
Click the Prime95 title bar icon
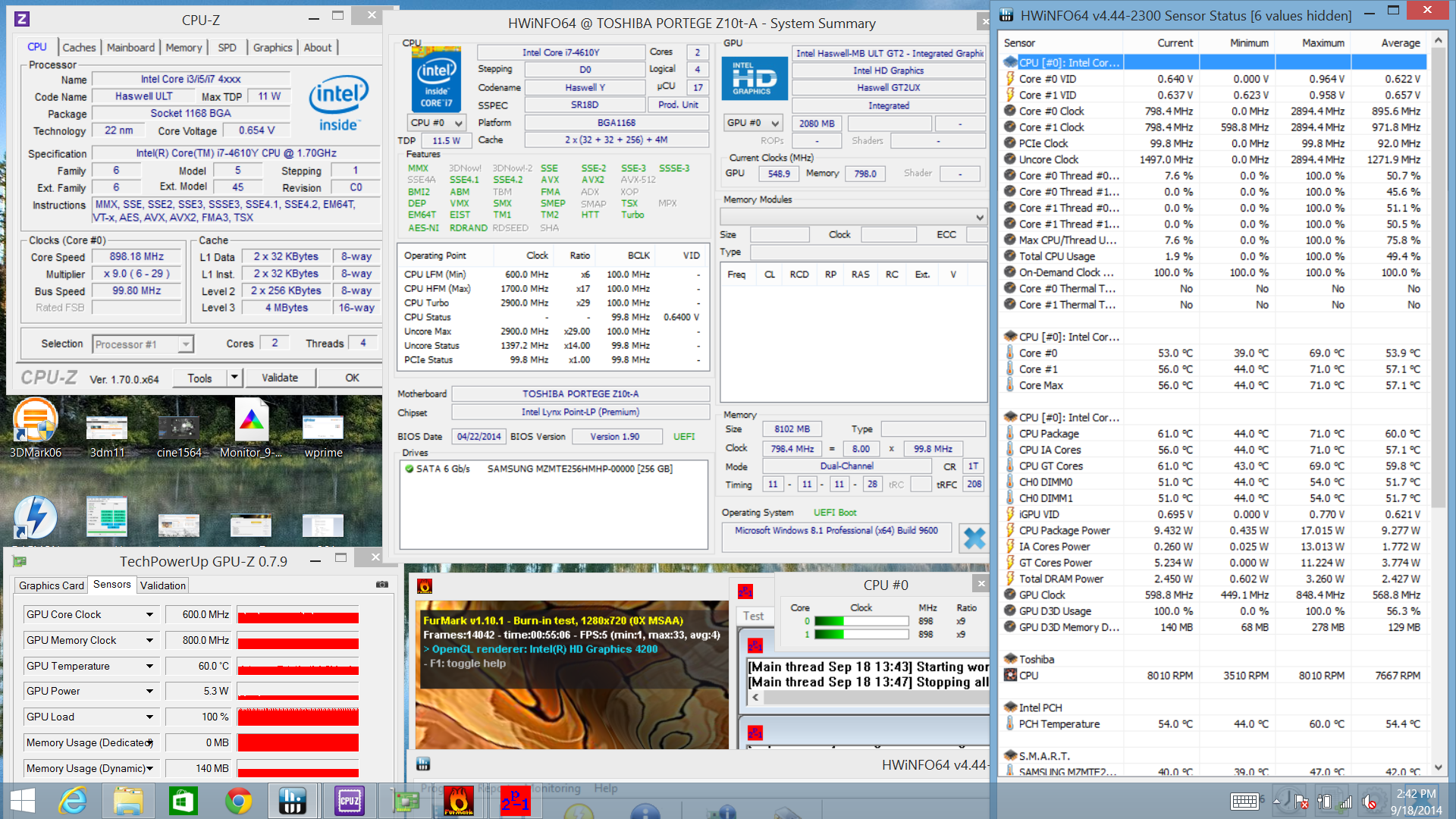[x=745, y=591]
